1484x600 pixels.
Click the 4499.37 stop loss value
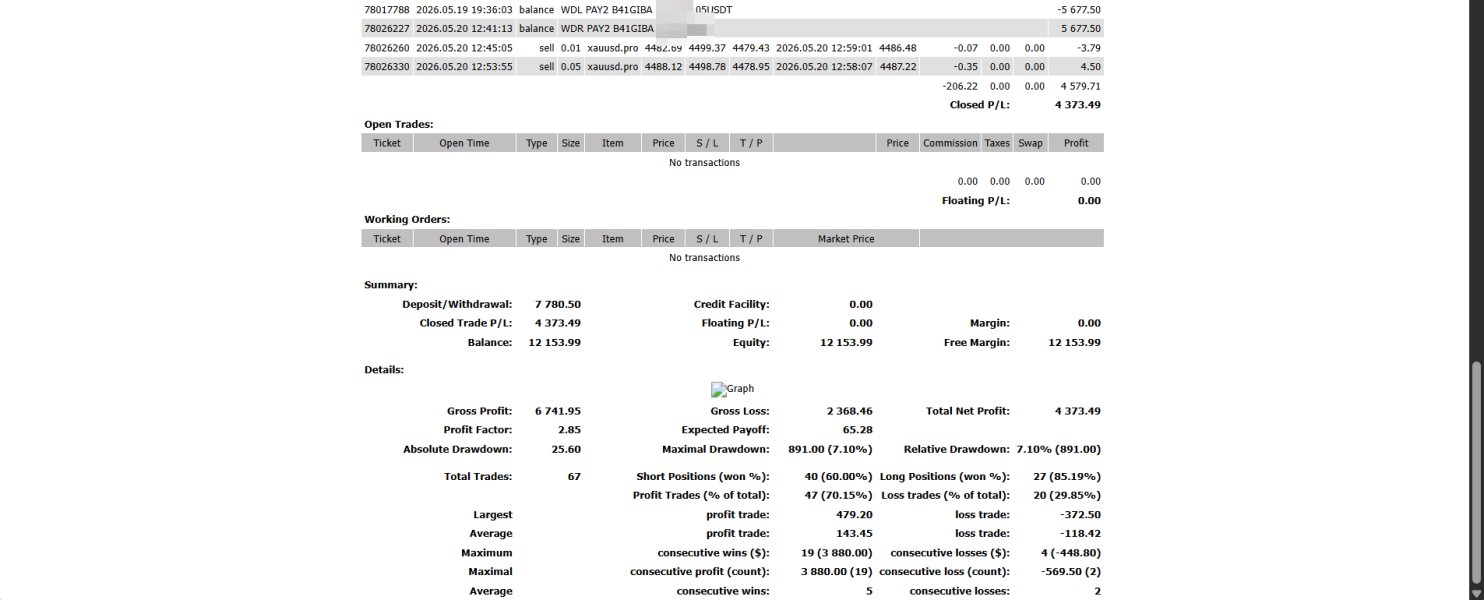pos(707,47)
